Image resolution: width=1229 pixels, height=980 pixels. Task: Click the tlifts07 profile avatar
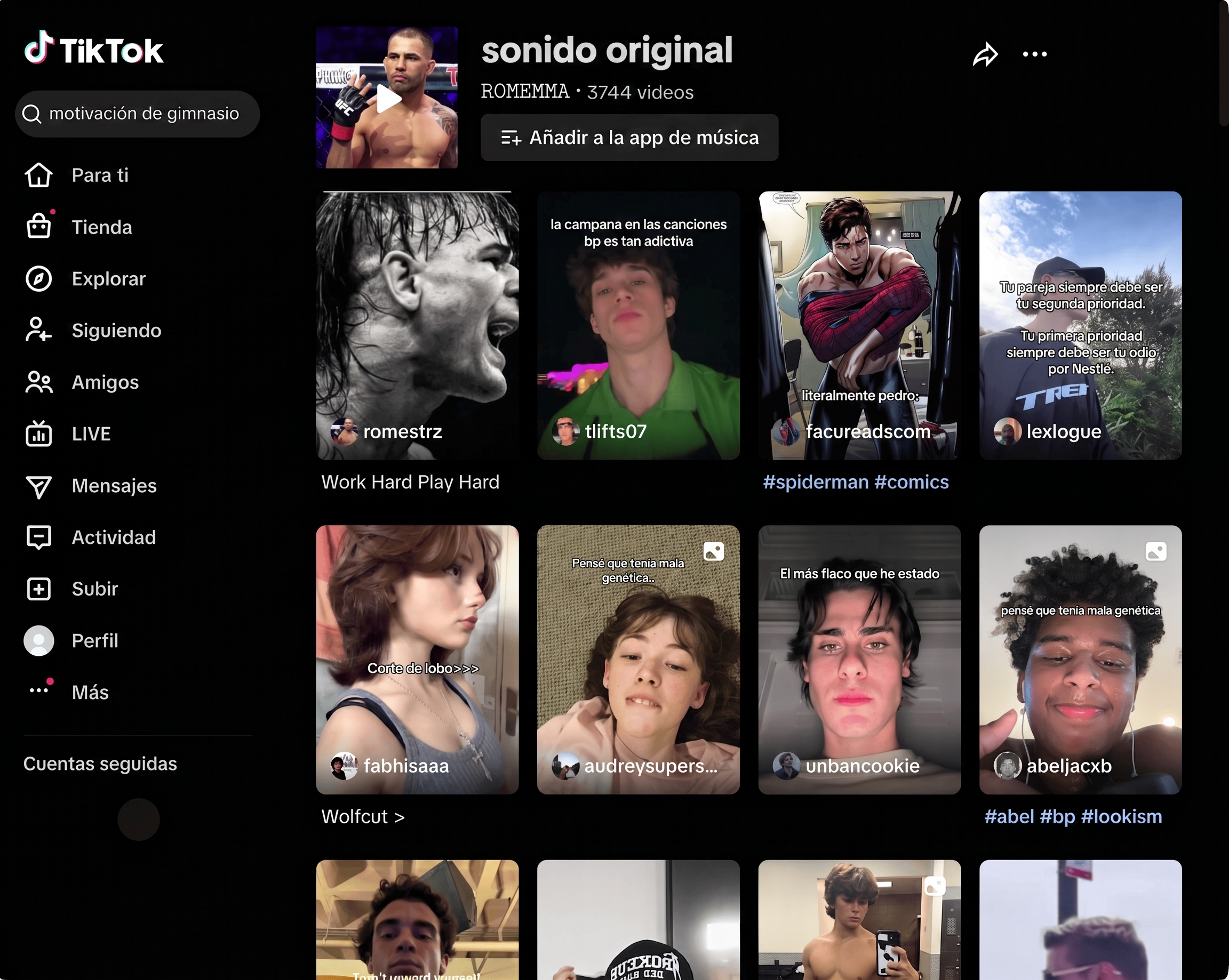tap(565, 431)
